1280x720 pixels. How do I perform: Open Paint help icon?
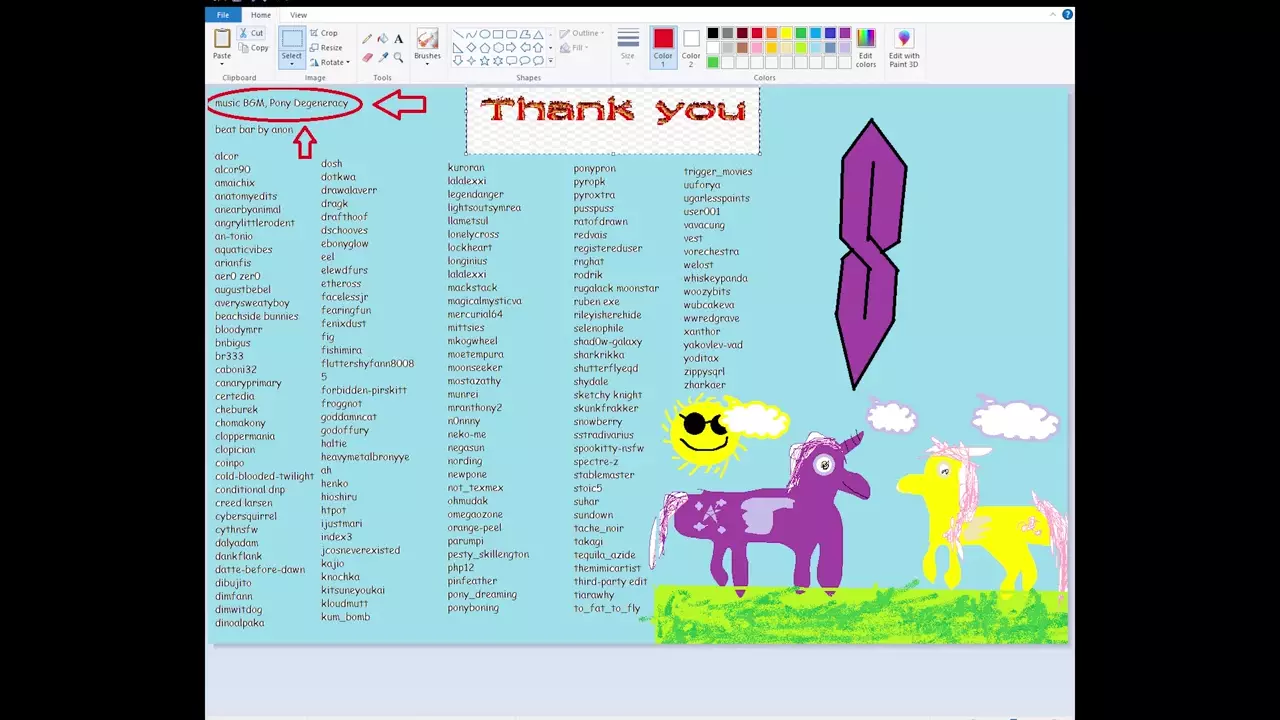tap(1067, 15)
